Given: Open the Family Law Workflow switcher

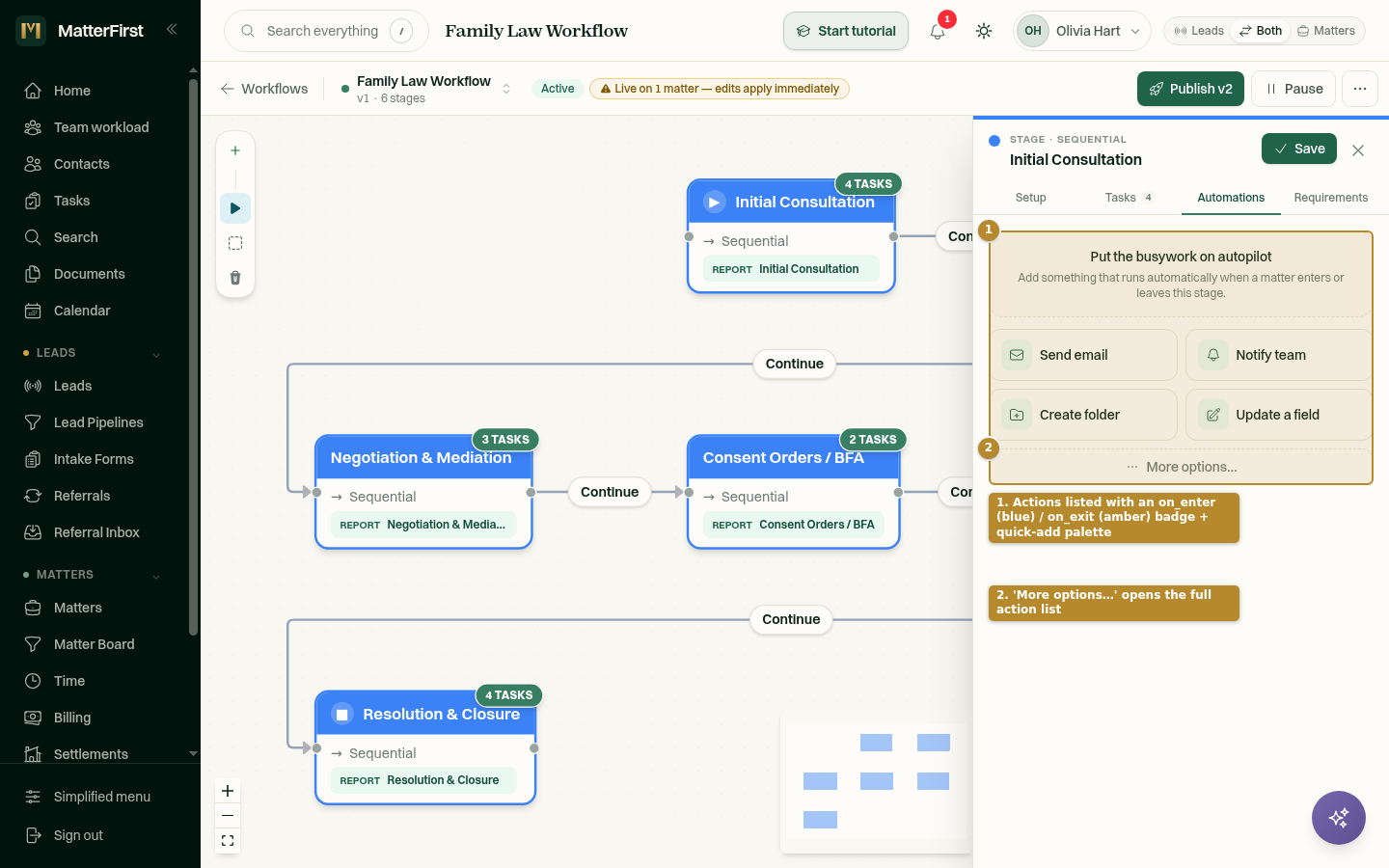Looking at the screenshot, I should [425, 89].
